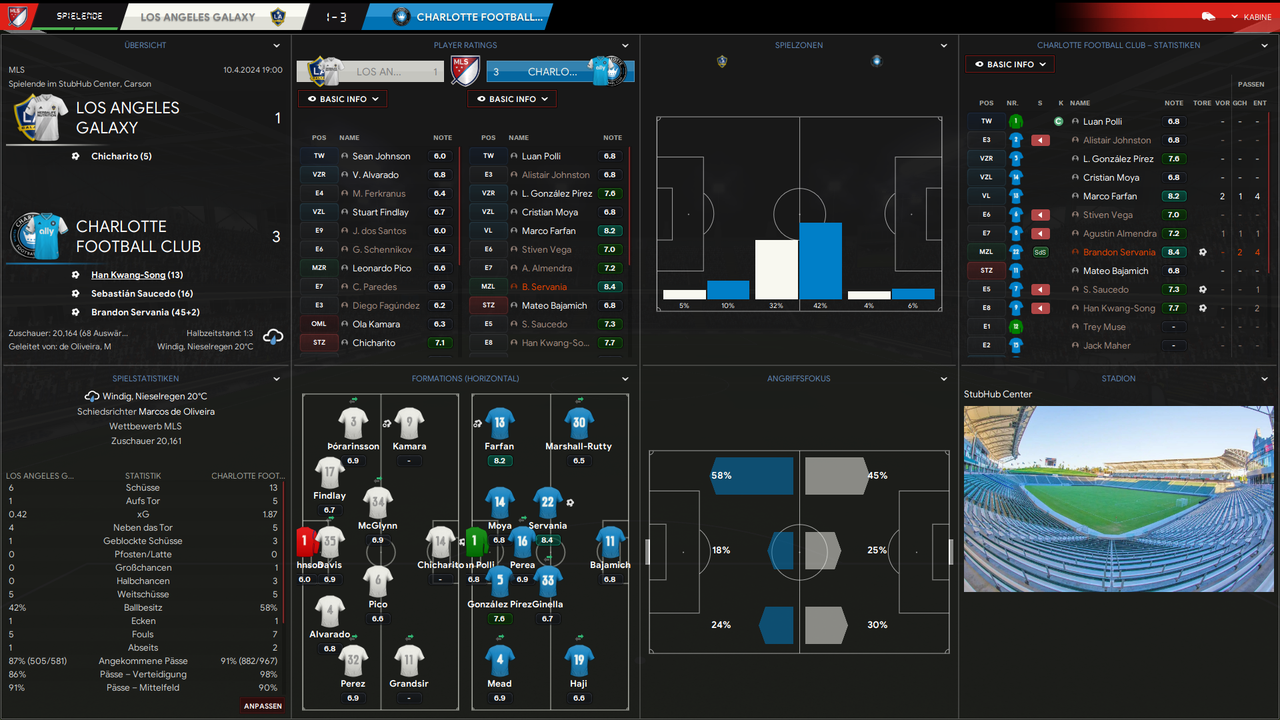
Task: Expand the Stadion panel selector
Action: [1264, 379]
